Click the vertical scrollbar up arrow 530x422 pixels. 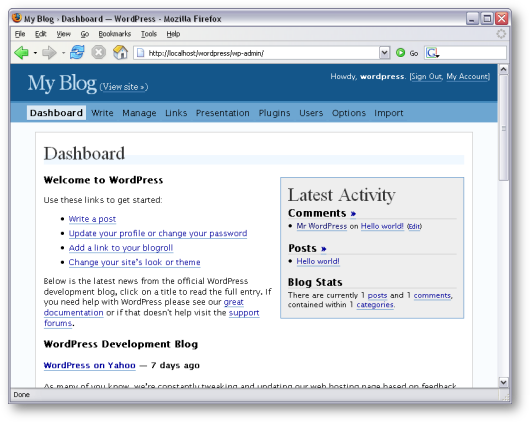tap(503, 69)
